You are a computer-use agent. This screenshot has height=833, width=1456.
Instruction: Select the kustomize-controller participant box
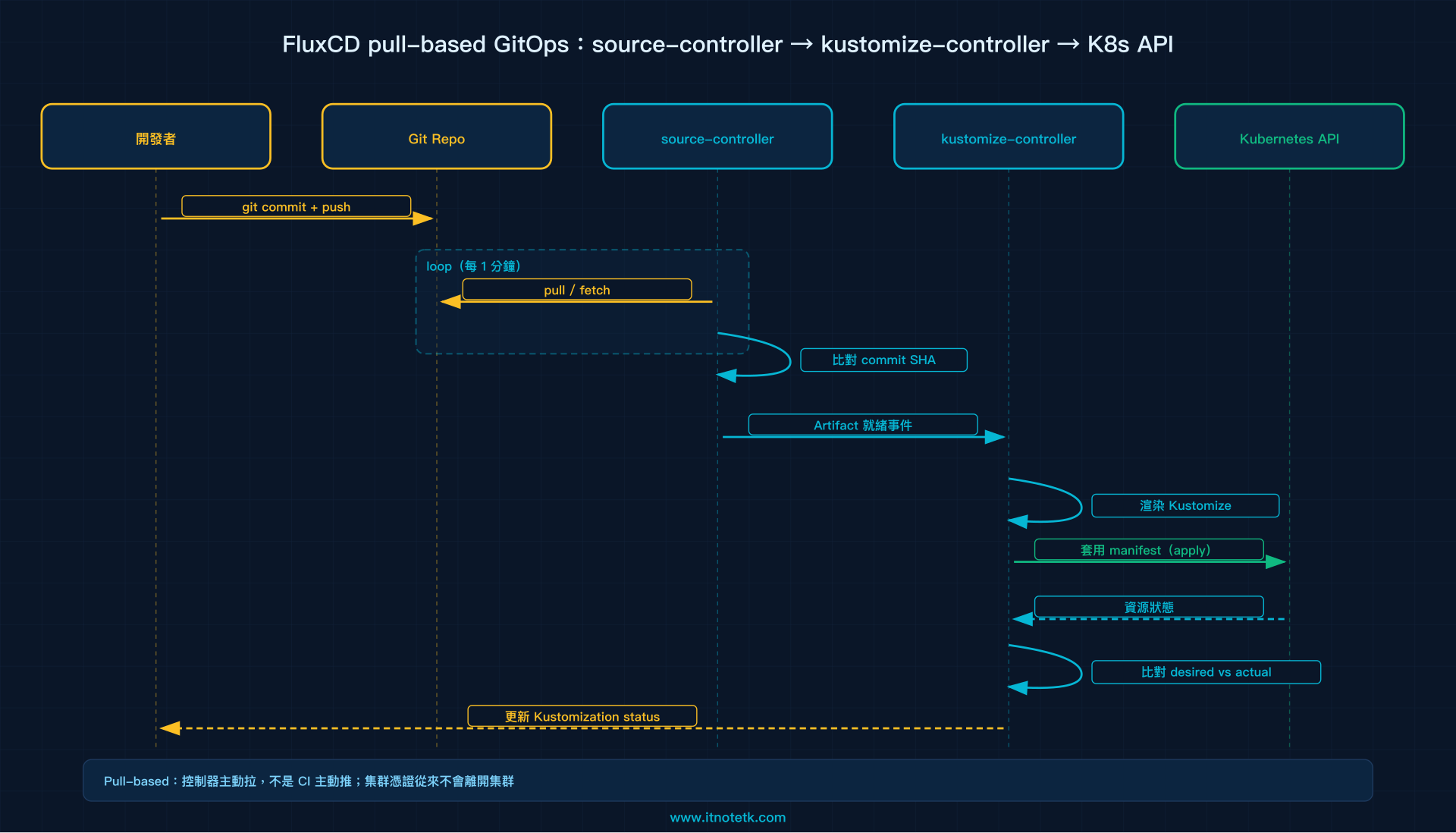pos(1009,137)
